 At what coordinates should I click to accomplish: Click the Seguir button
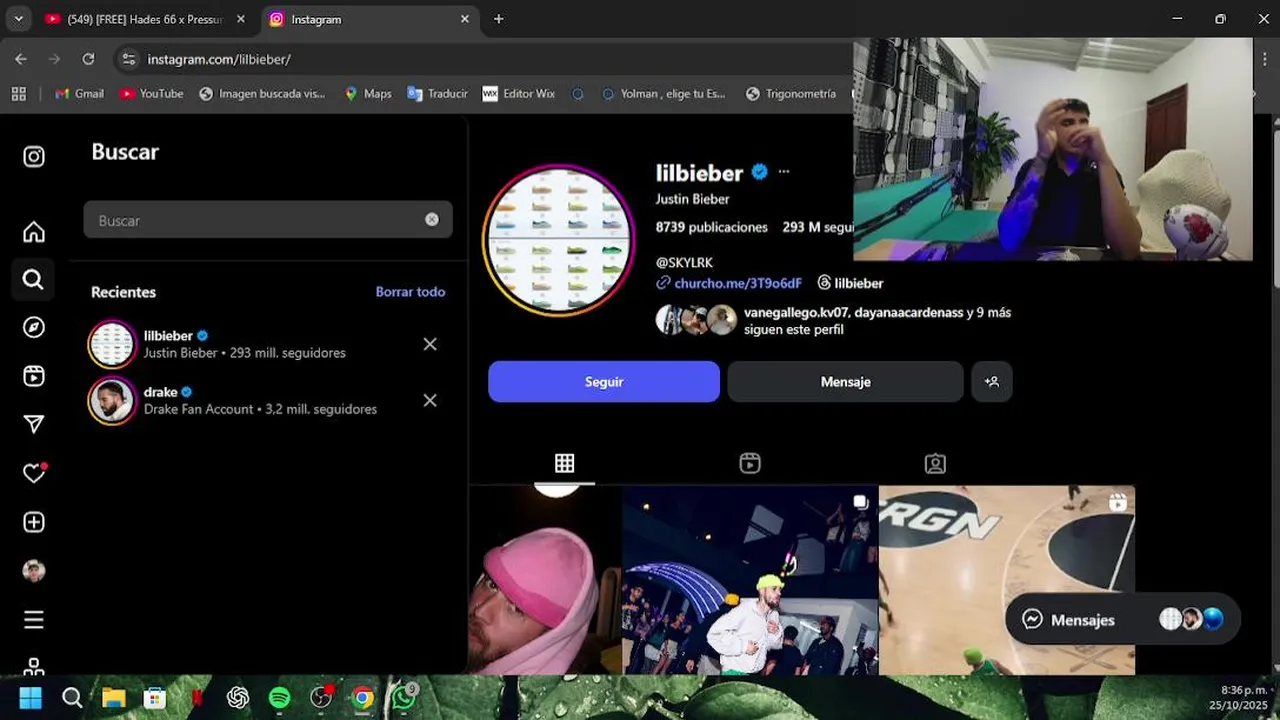pyautogui.click(x=604, y=382)
